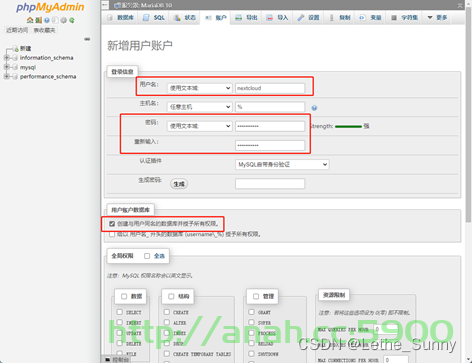The height and width of the screenshot is (363, 472).
Task: Check the Data (数据) group checkbox
Action: 124,296
